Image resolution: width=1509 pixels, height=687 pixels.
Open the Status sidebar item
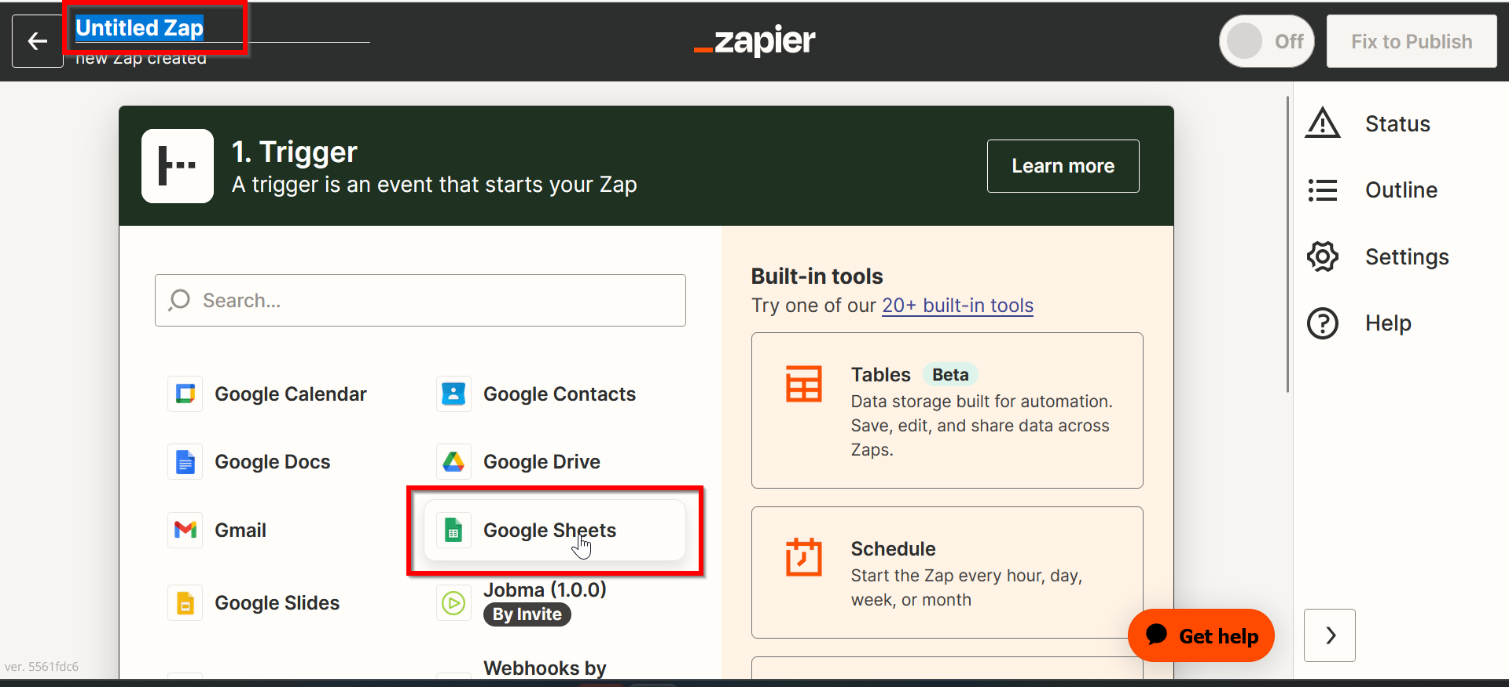(1397, 124)
